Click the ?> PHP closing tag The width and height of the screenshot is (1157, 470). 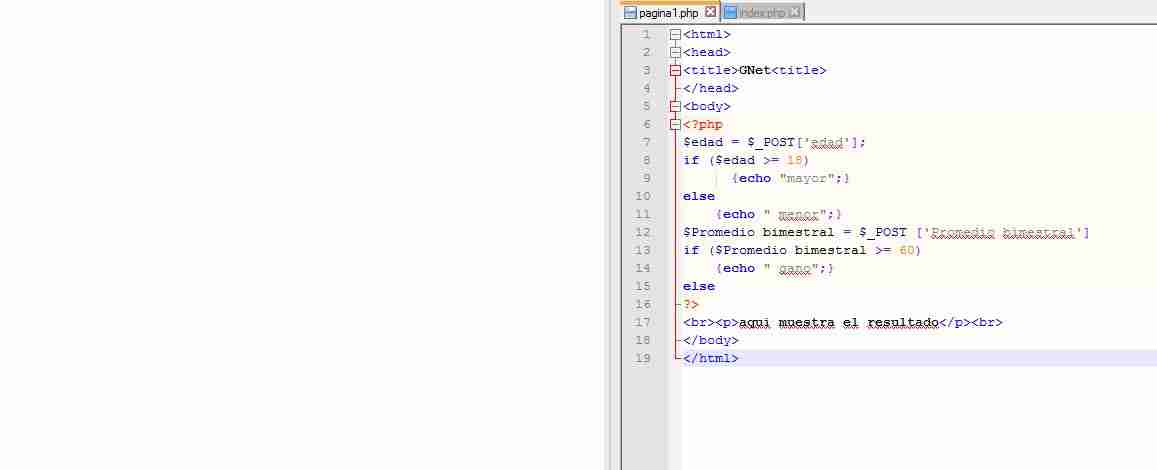click(691, 305)
